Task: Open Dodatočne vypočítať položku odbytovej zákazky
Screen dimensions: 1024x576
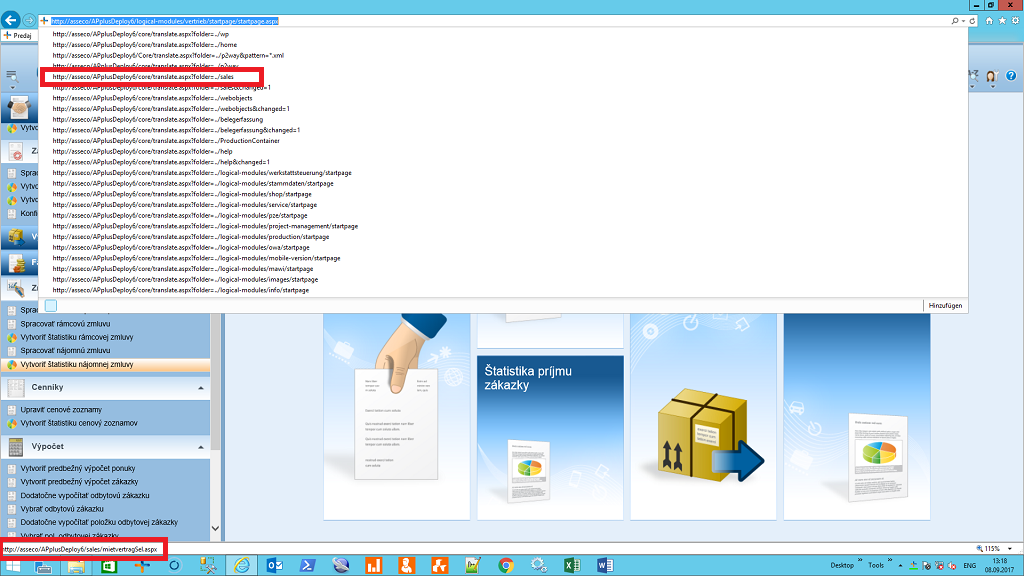Action: coord(99,522)
